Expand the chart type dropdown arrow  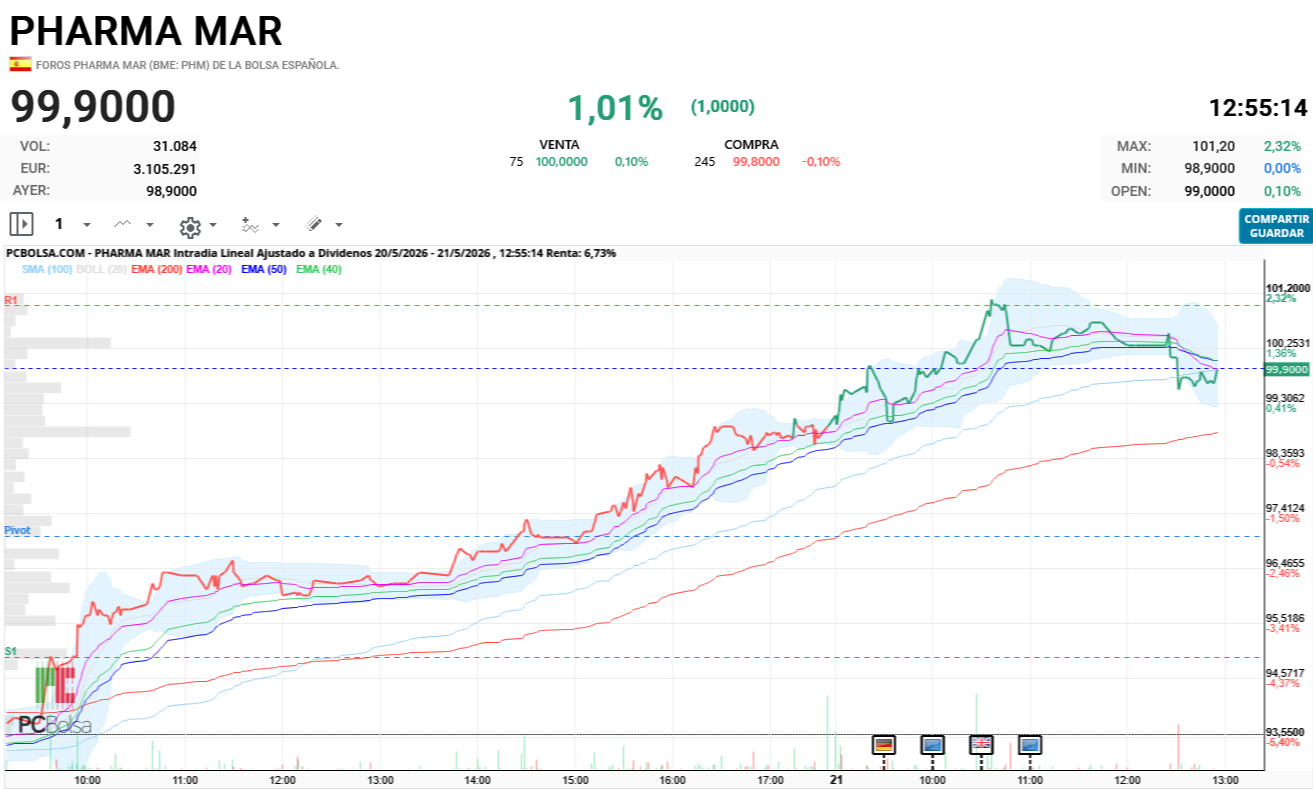point(150,225)
